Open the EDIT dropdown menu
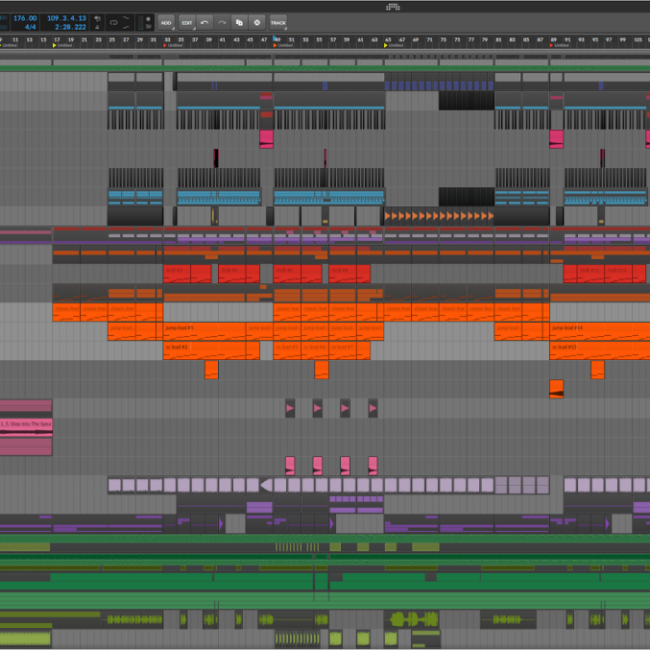The width and height of the screenshot is (650, 650). (x=187, y=21)
